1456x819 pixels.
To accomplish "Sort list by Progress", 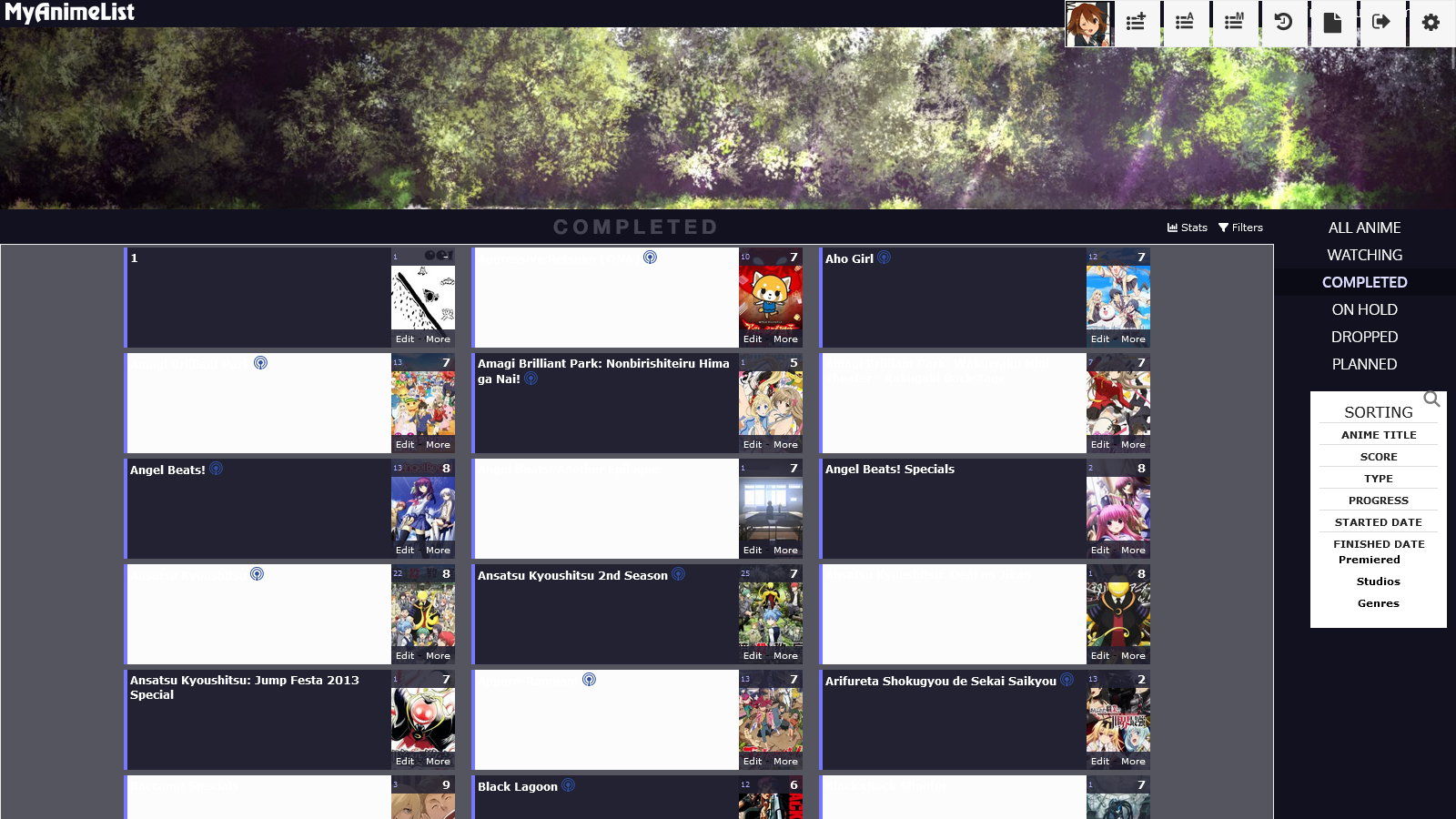I will tap(1379, 500).
